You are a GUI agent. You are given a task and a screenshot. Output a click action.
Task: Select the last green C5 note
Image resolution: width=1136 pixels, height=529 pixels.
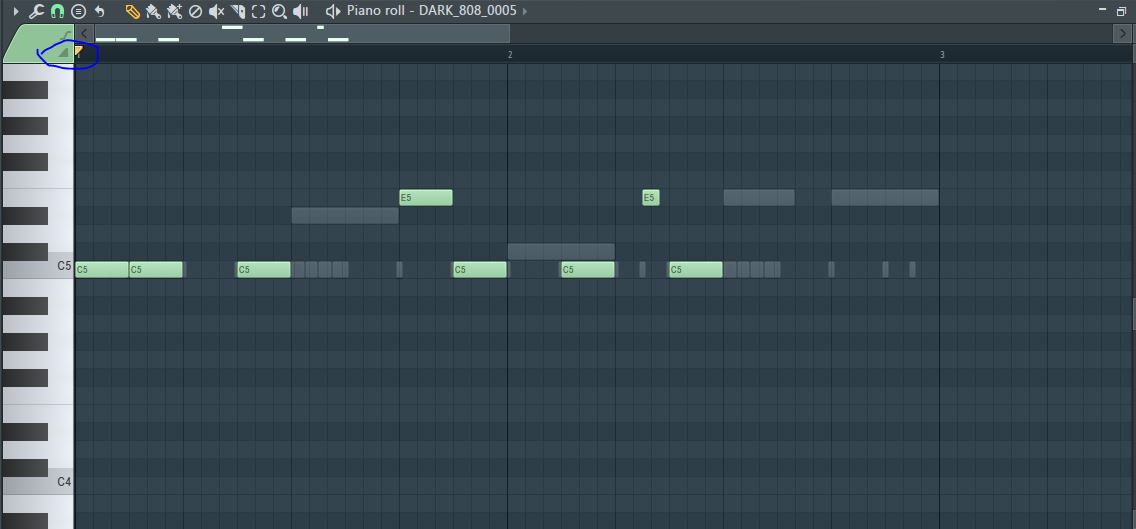(696, 270)
